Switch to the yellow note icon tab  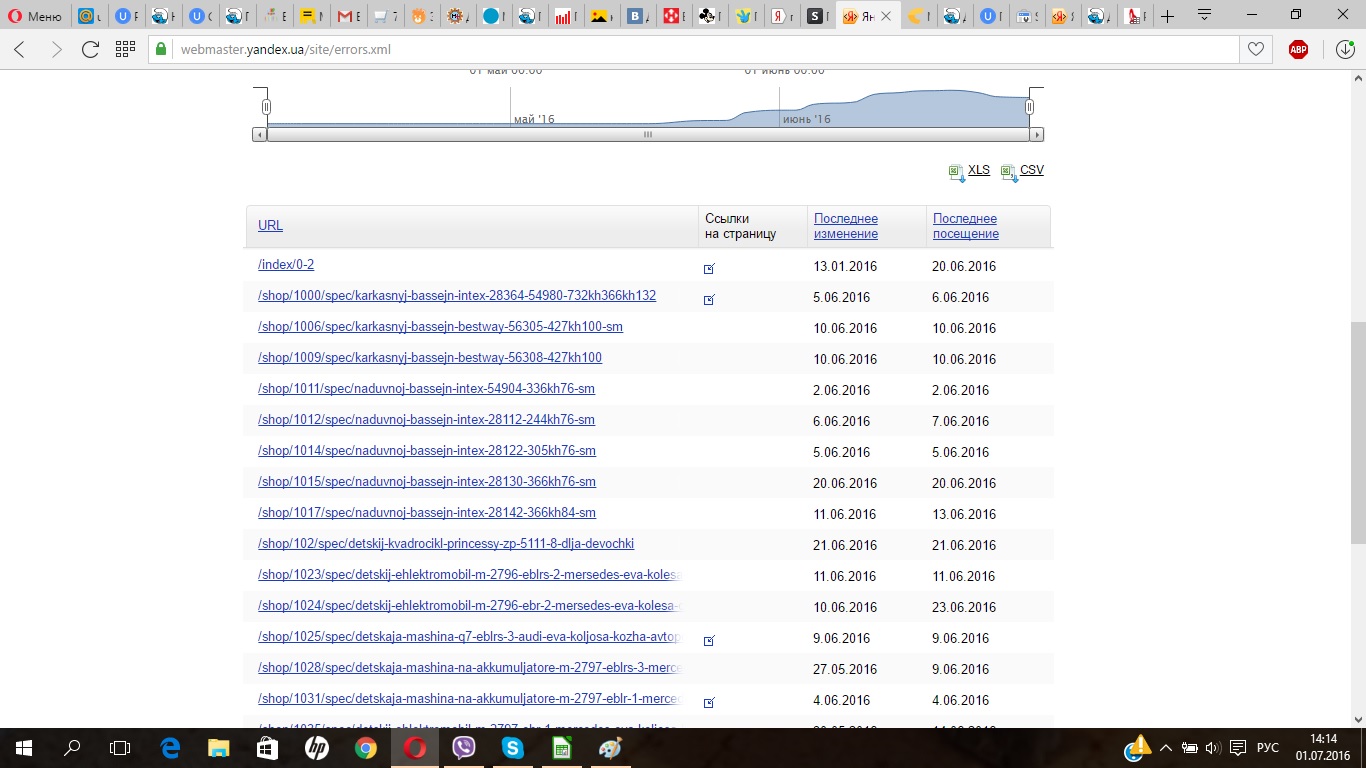[x=313, y=16]
